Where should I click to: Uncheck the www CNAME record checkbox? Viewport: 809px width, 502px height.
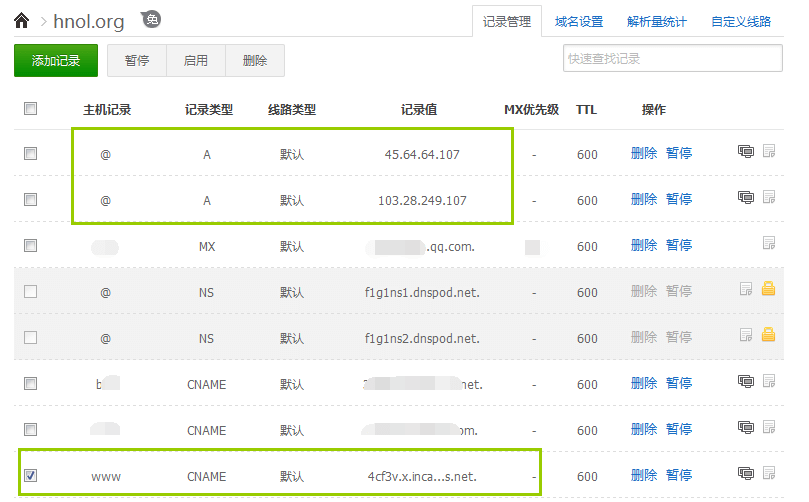click(x=30, y=475)
